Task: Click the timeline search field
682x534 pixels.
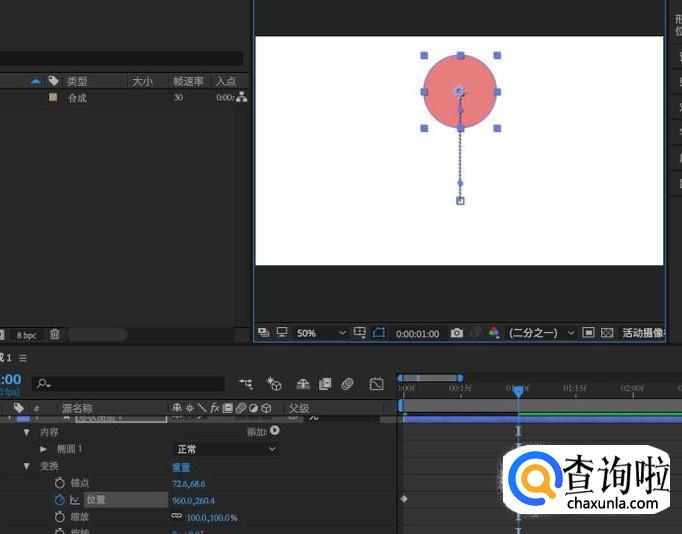Action: pyautogui.click(x=130, y=384)
